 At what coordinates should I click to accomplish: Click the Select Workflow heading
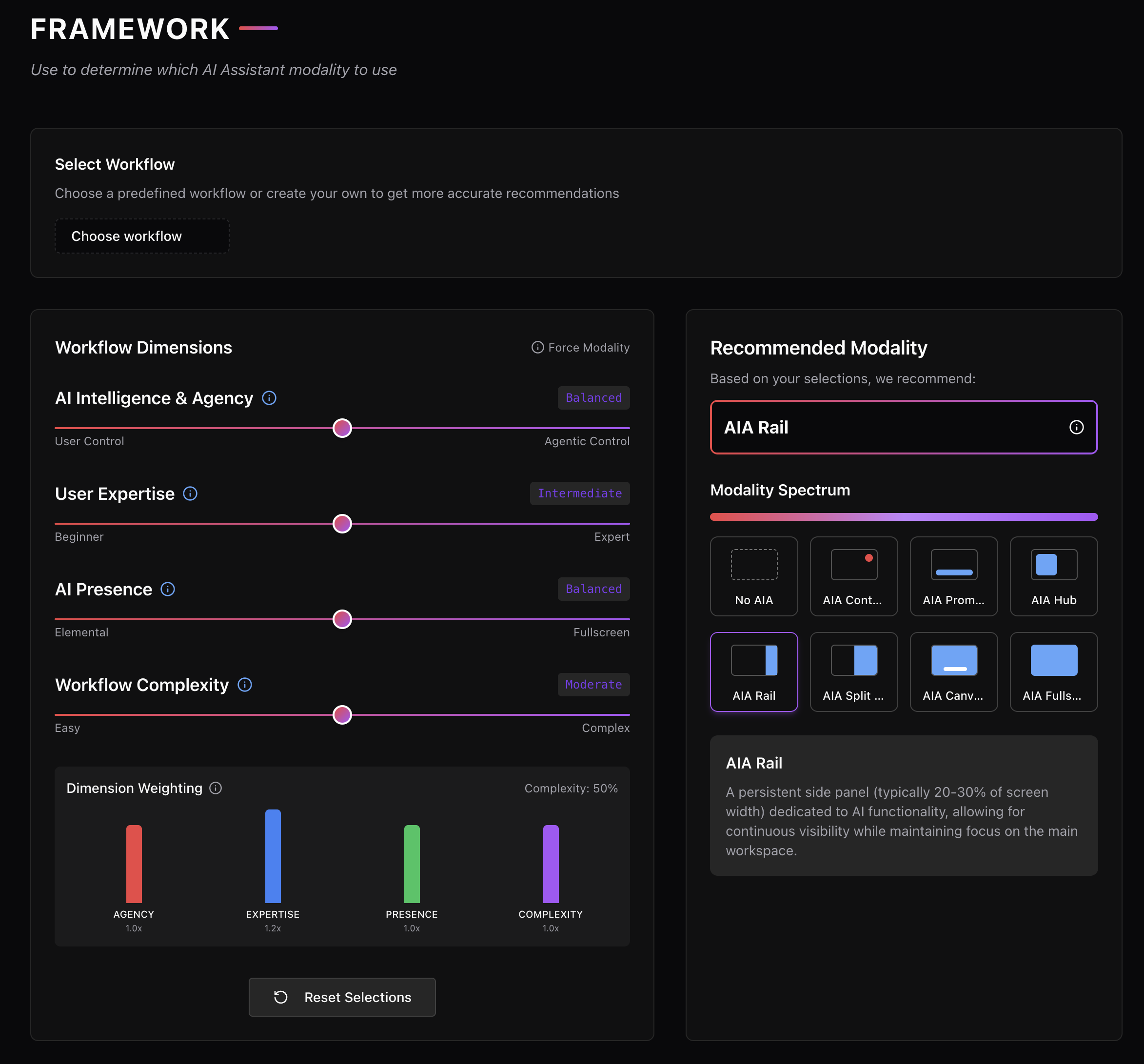115,164
